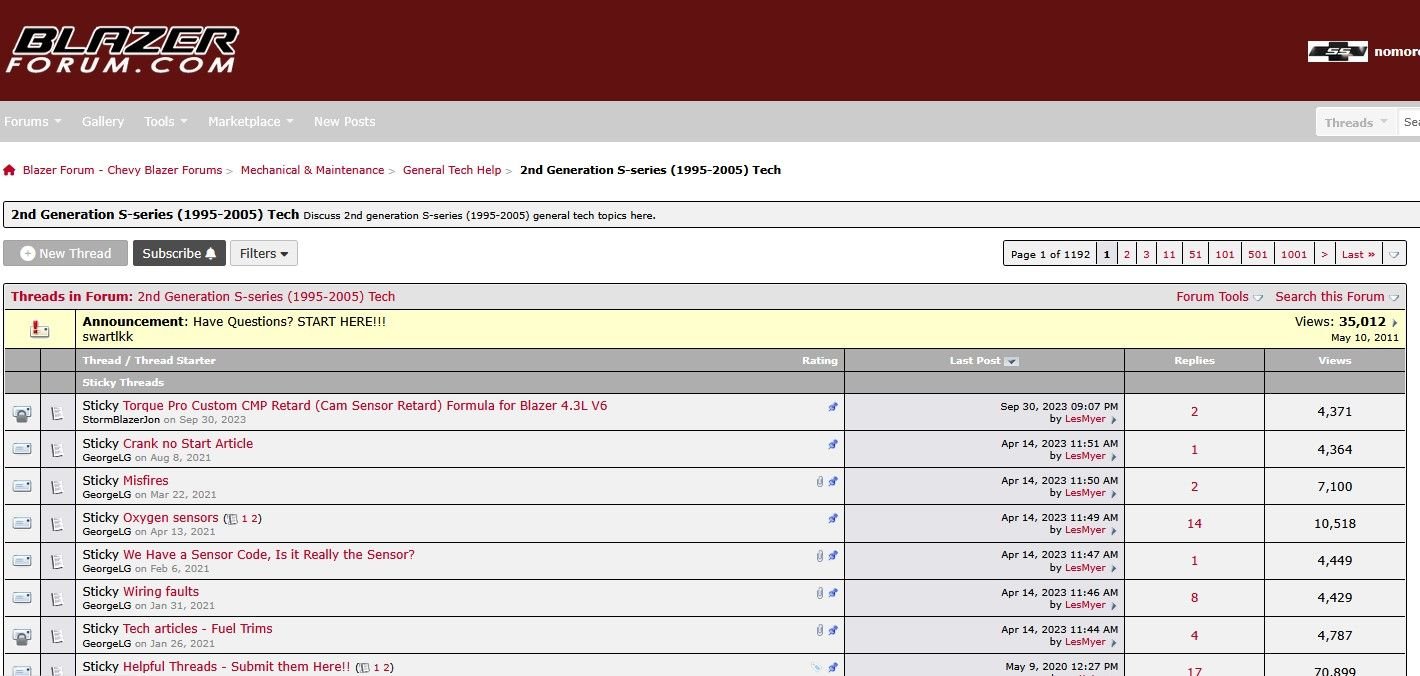The height and width of the screenshot is (676, 1420).
Task: Click the announcement icon beside Have Questions
Action: 39,329
